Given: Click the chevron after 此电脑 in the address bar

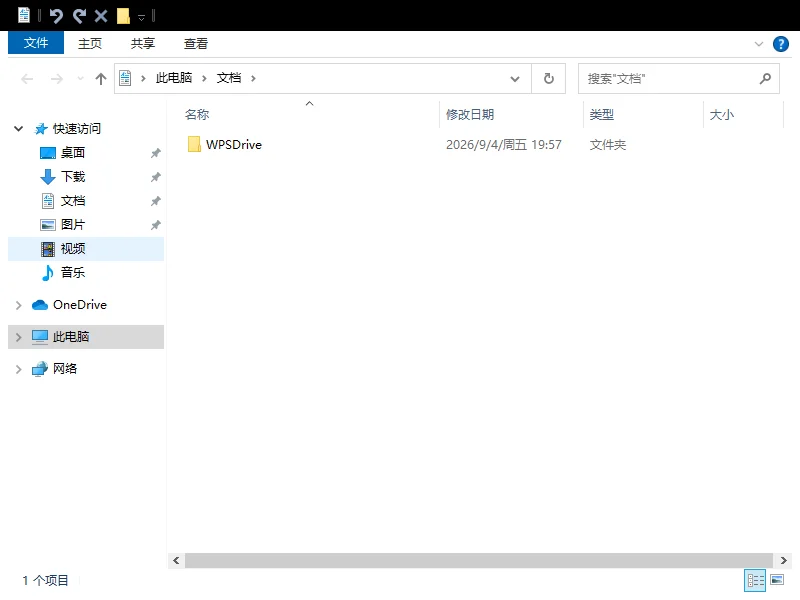Looking at the screenshot, I should (x=204, y=78).
